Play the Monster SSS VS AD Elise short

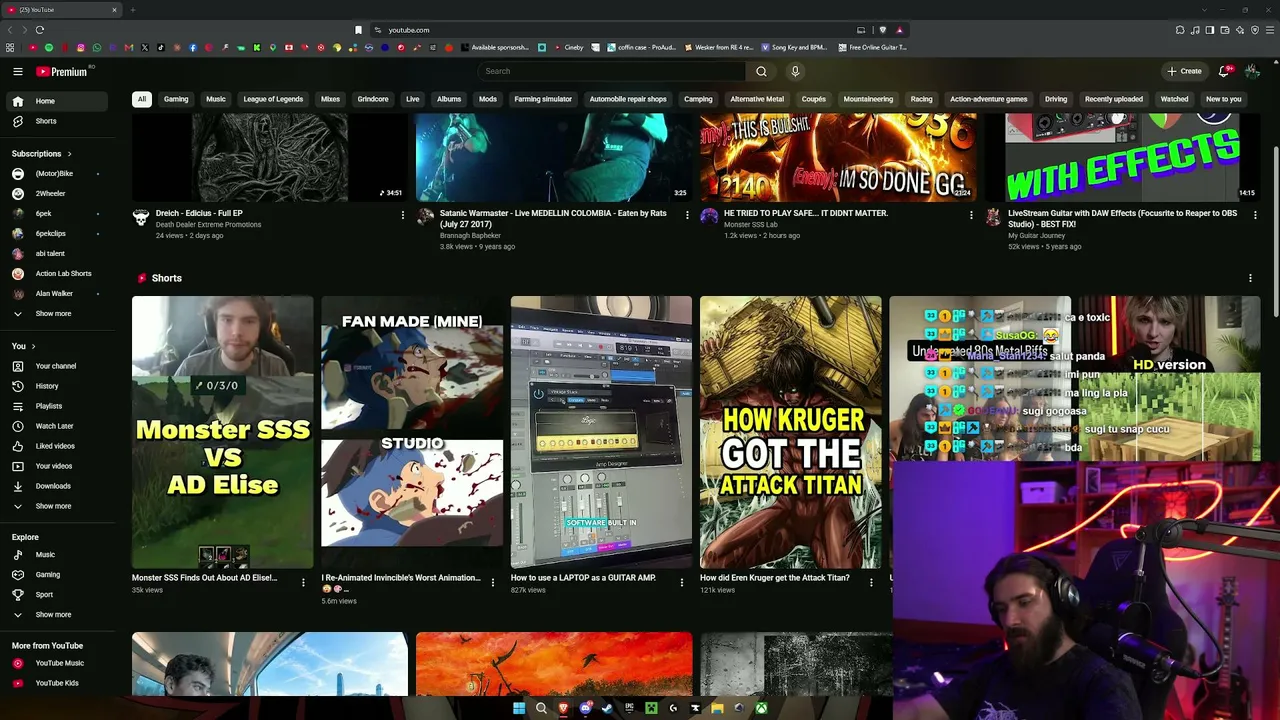tap(222, 432)
